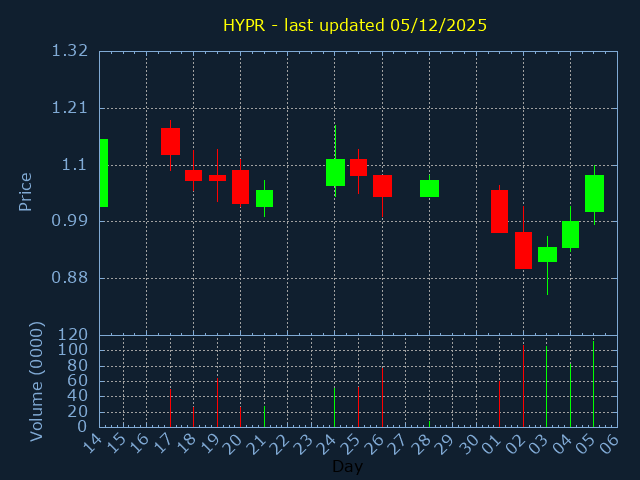Click the green volume bar for day 03
The width and height of the screenshot is (640, 480).
pyautogui.click(x=546, y=387)
